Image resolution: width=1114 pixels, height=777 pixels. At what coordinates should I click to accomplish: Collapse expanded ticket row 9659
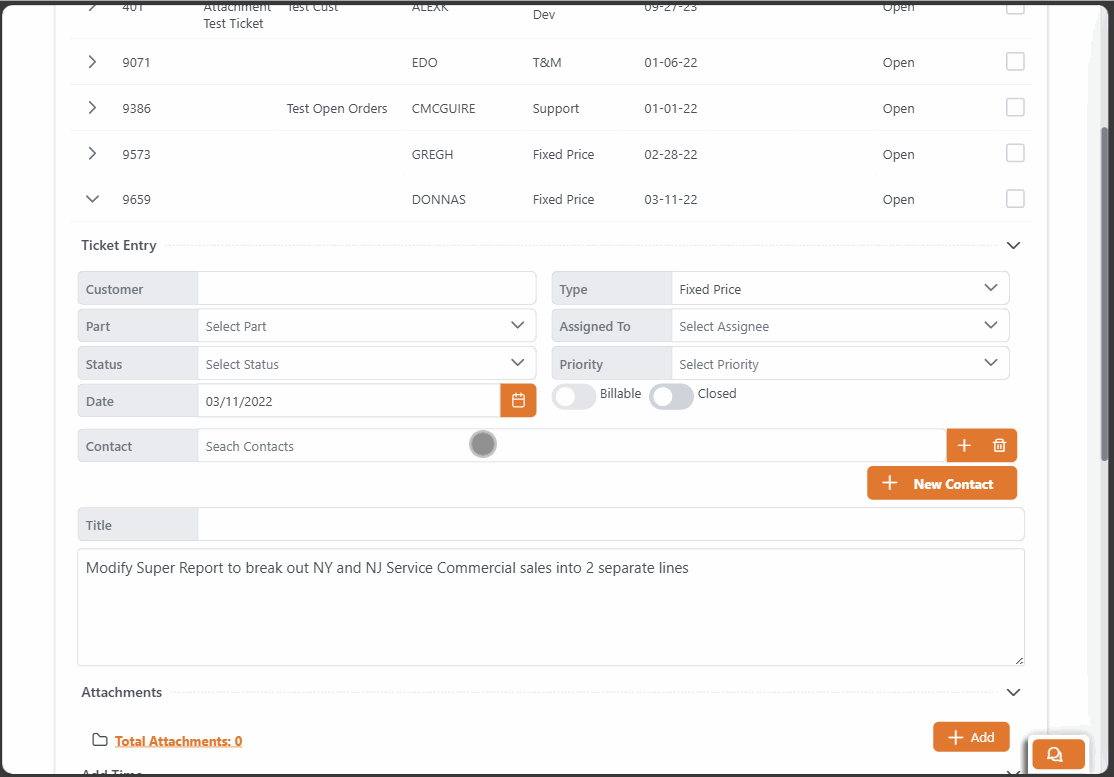[91, 199]
